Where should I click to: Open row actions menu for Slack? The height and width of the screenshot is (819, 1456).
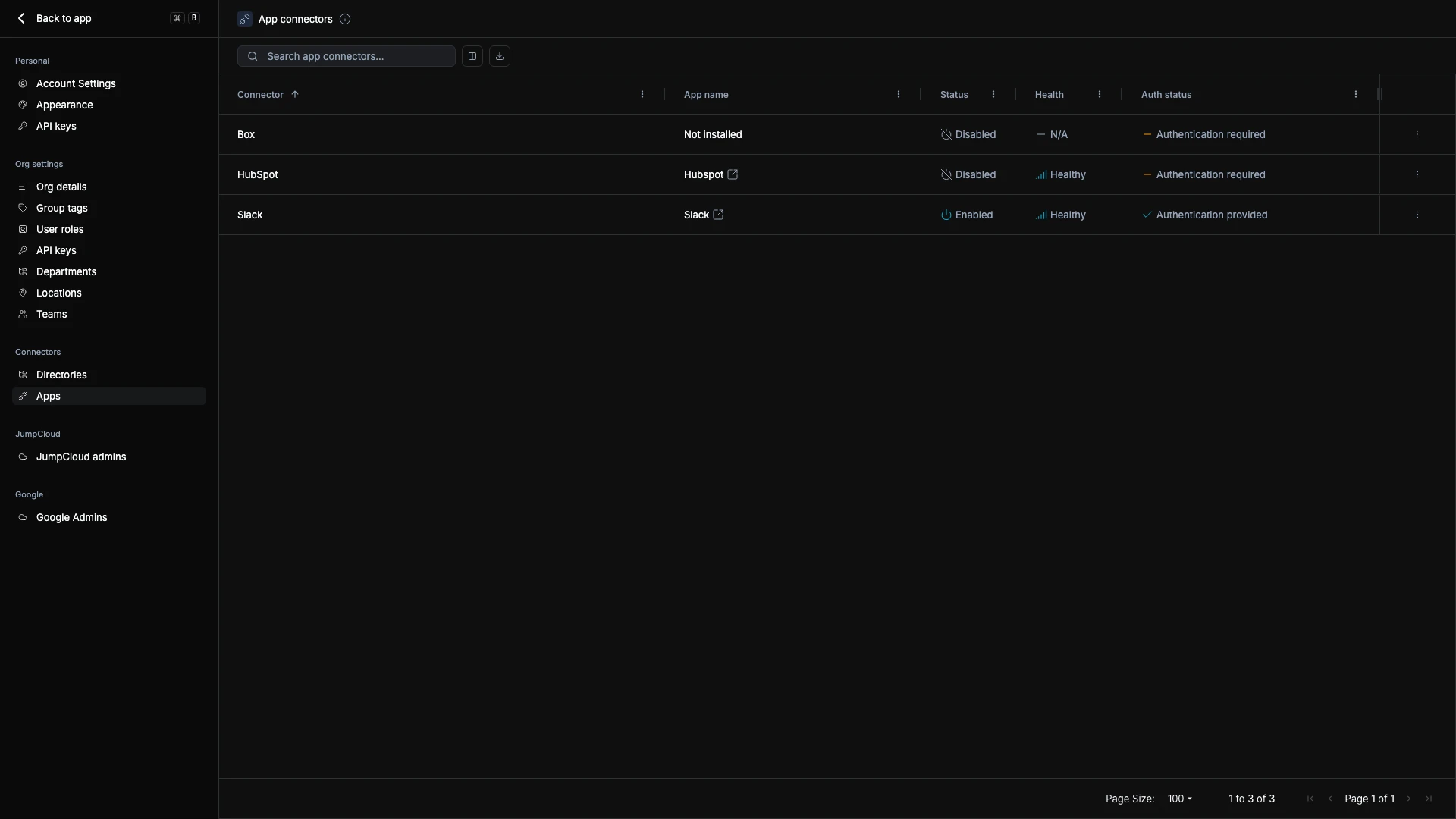[1417, 215]
